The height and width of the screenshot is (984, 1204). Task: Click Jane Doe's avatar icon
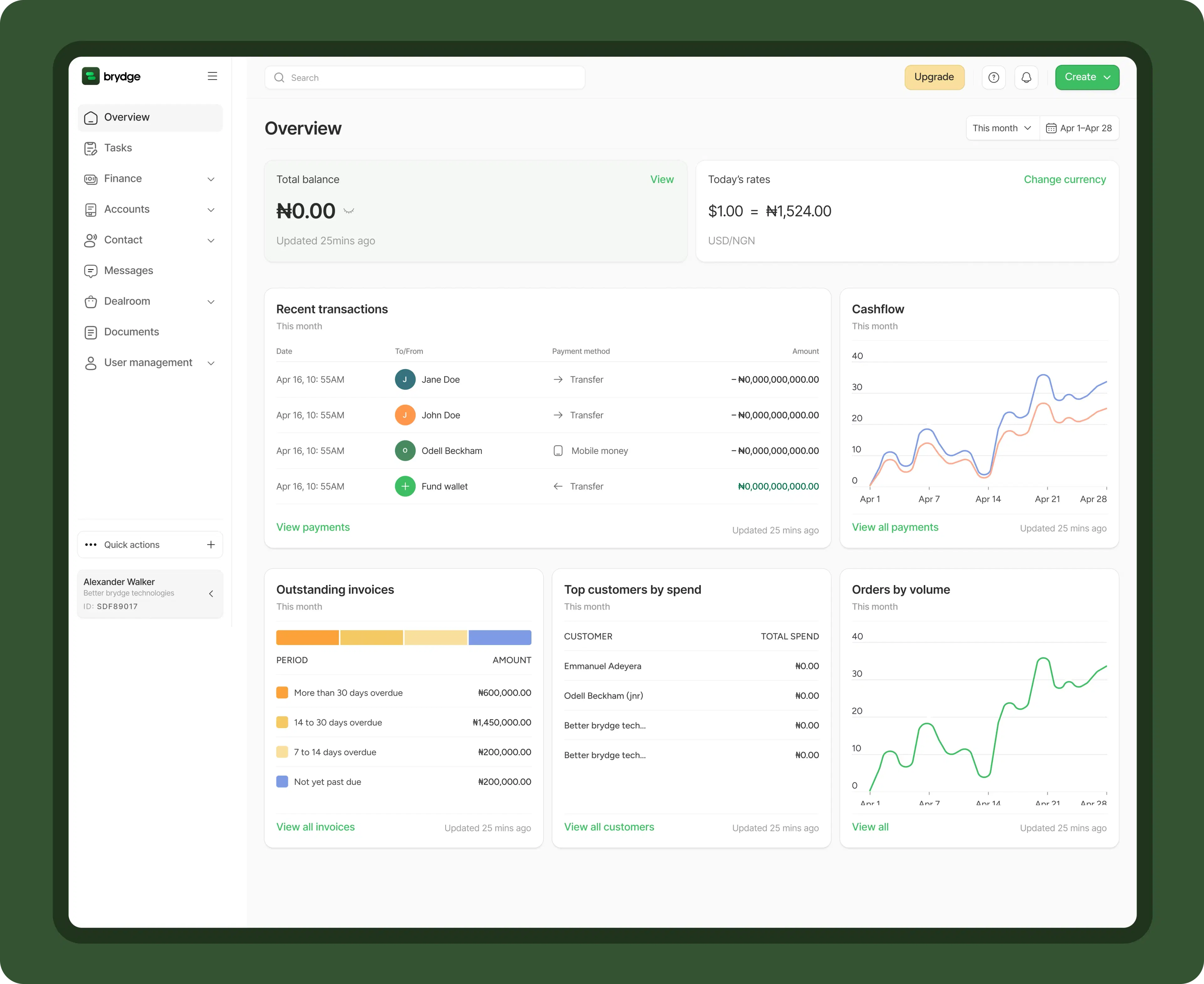[405, 380]
